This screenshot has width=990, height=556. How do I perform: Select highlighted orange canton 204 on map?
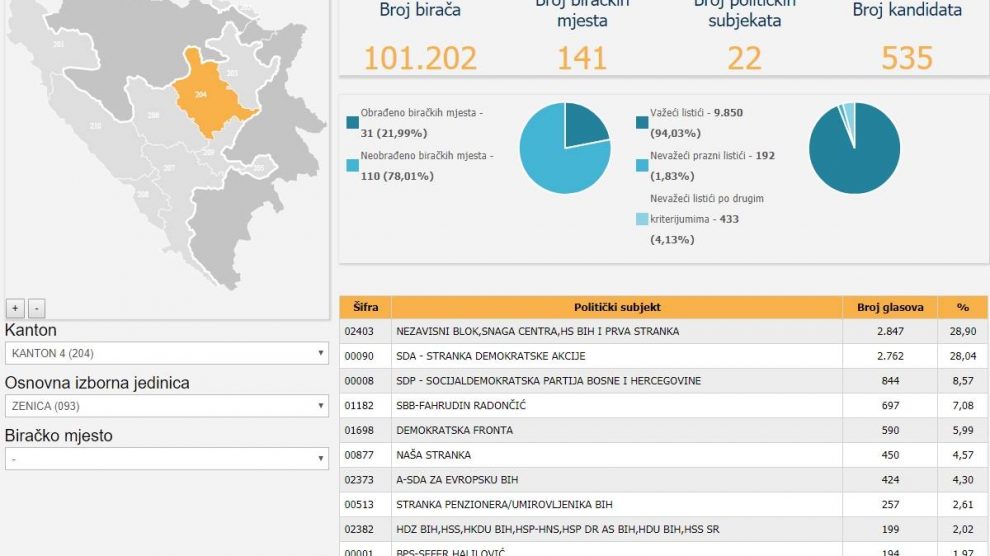tap(203, 97)
